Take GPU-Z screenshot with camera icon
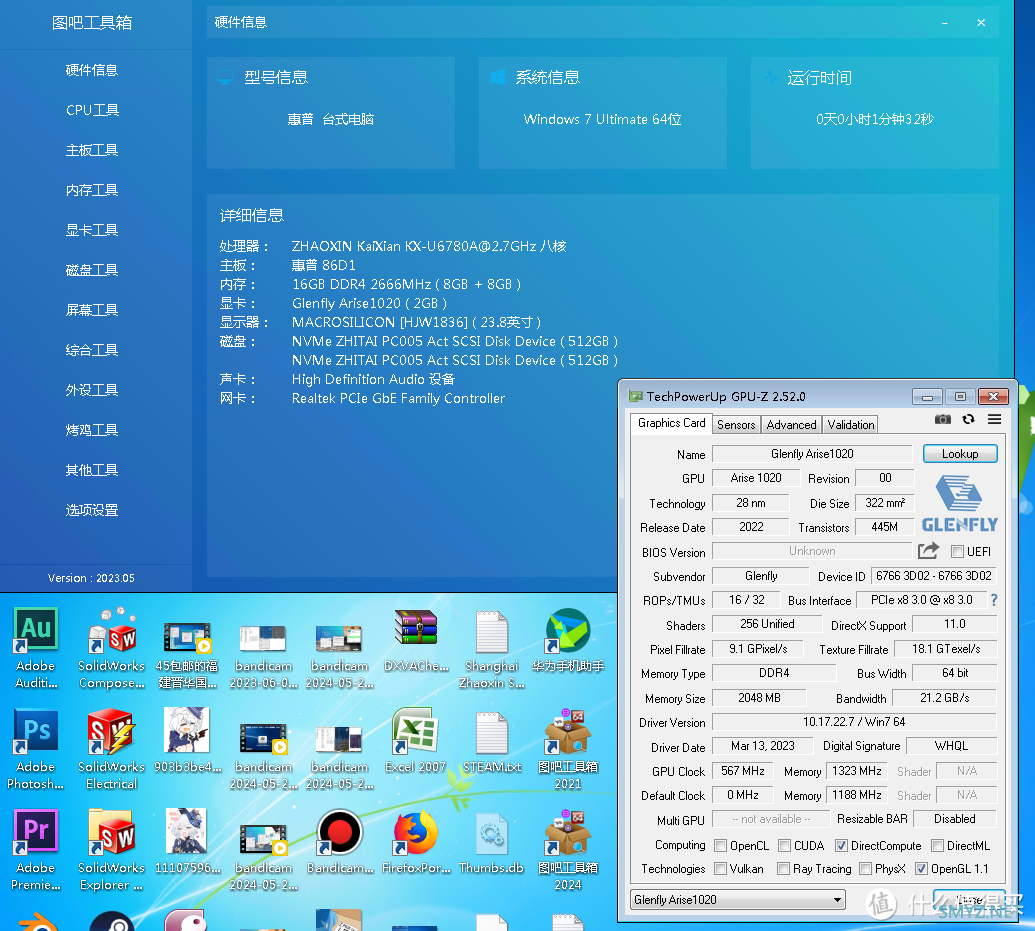The width and height of the screenshot is (1035, 931). (943, 419)
